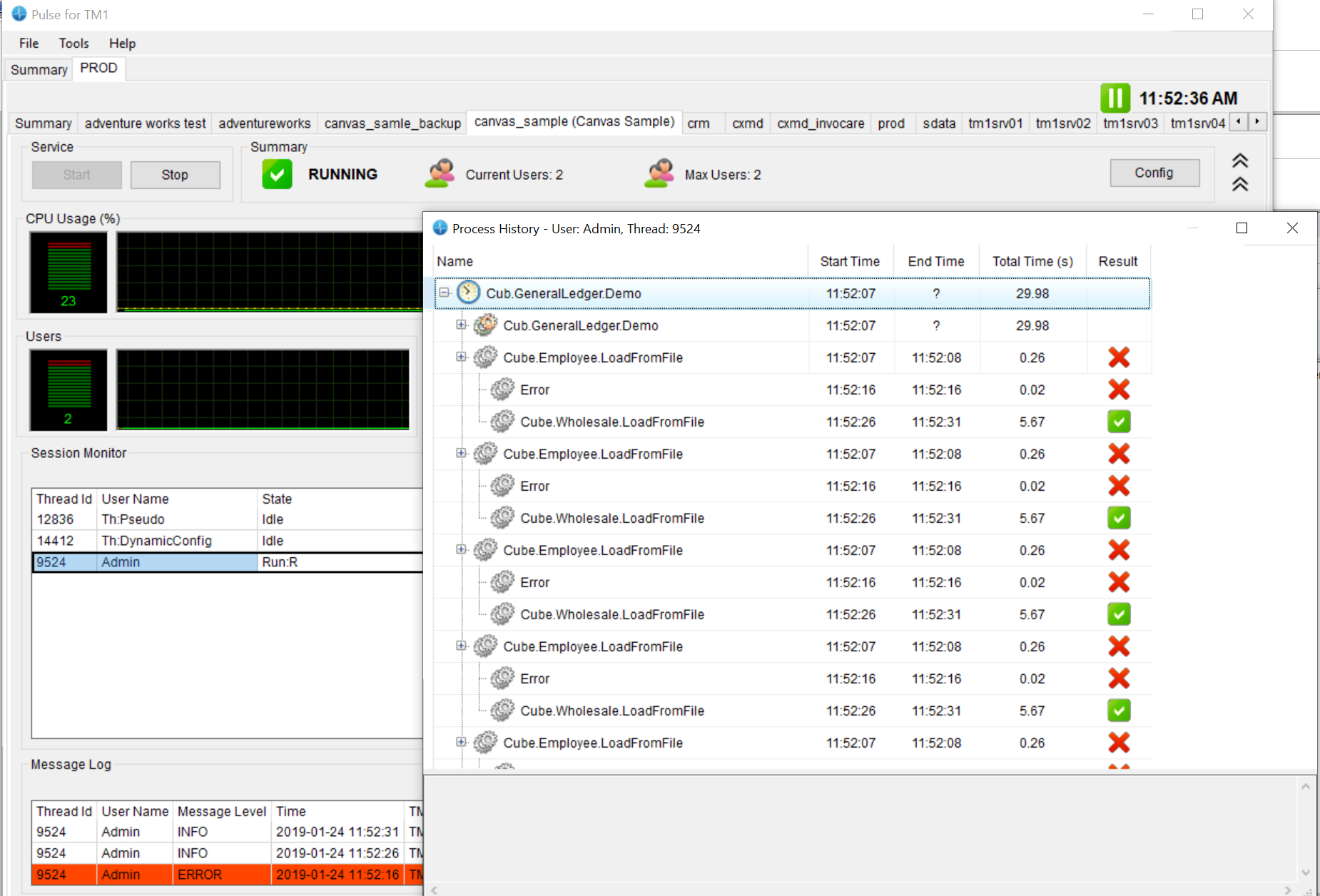Click the green checkmark result for Cube.Wholesale.LoadFromFile

(1118, 422)
